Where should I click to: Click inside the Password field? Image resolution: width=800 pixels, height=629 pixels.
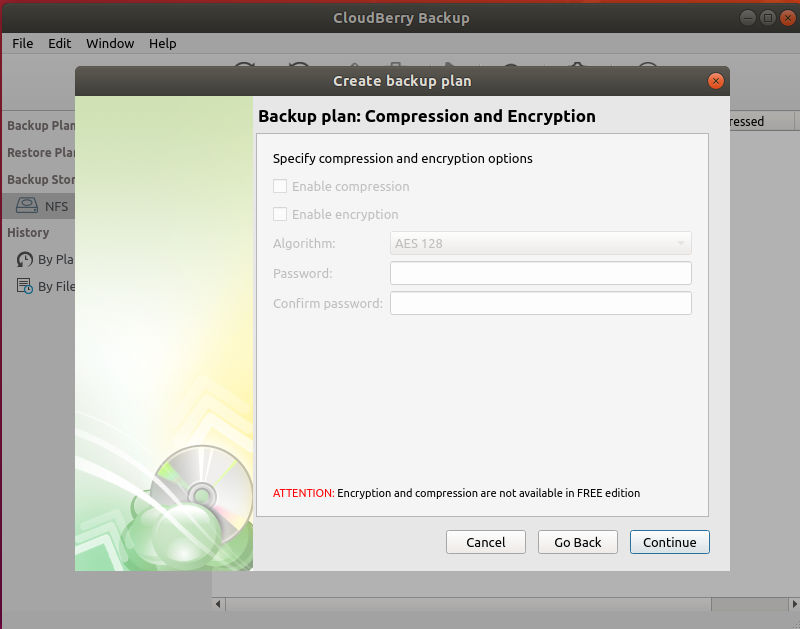click(x=540, y=272)
